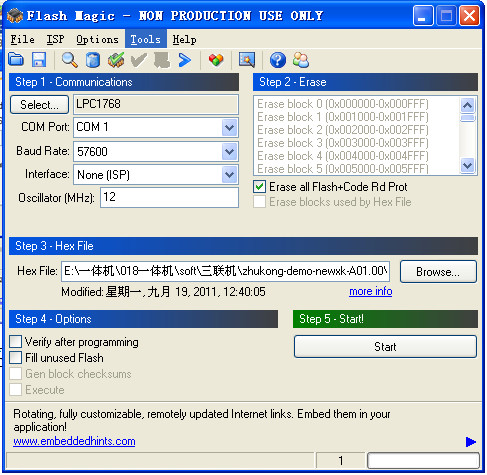Click erase list scroll up arrow
The height and width of the screenshot is (475, 487).
coord(467,105)
